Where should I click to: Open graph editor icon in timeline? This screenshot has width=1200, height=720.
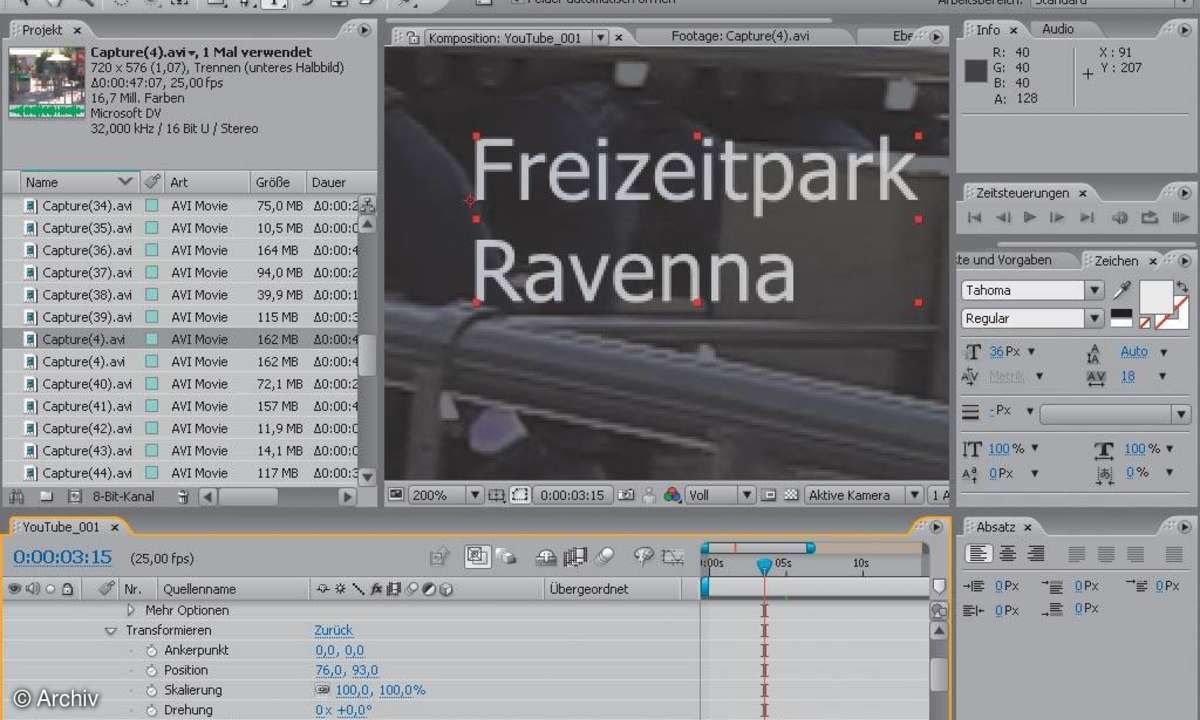click(x=674, y=557)
